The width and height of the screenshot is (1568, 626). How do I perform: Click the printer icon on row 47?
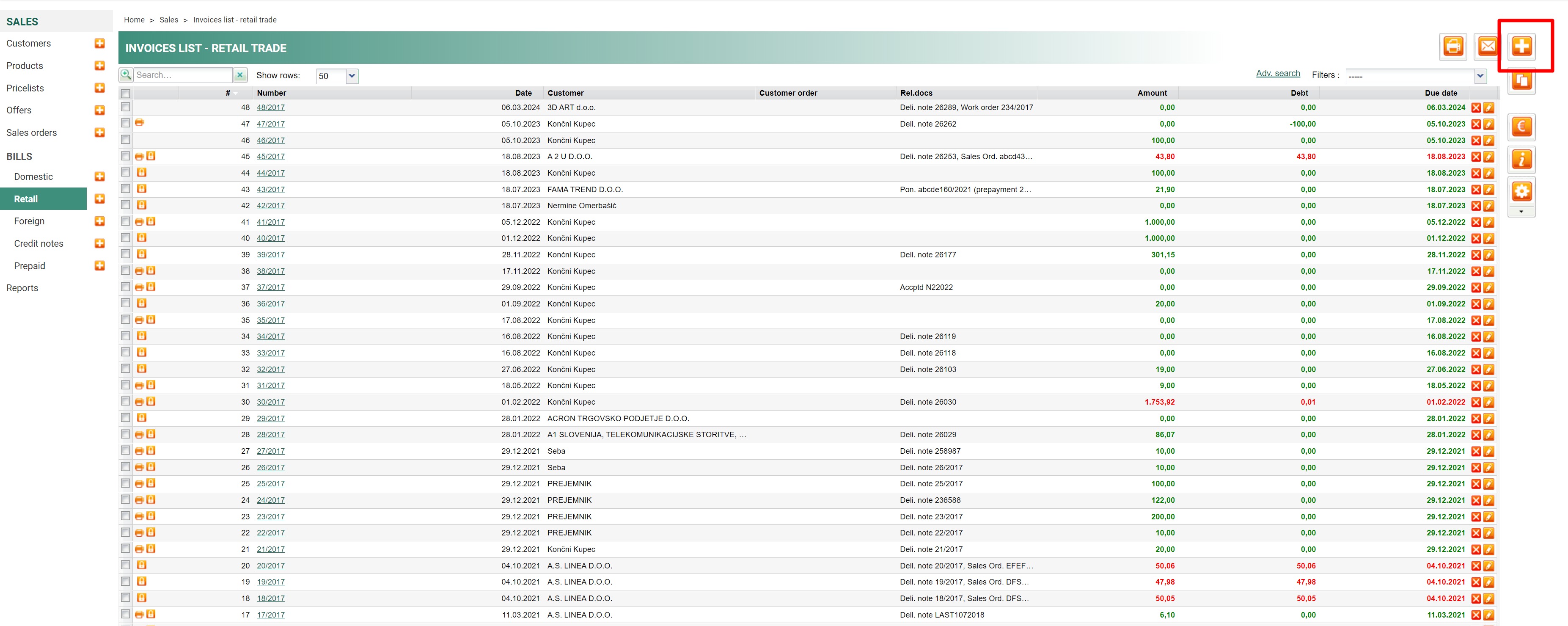(139, 123)
